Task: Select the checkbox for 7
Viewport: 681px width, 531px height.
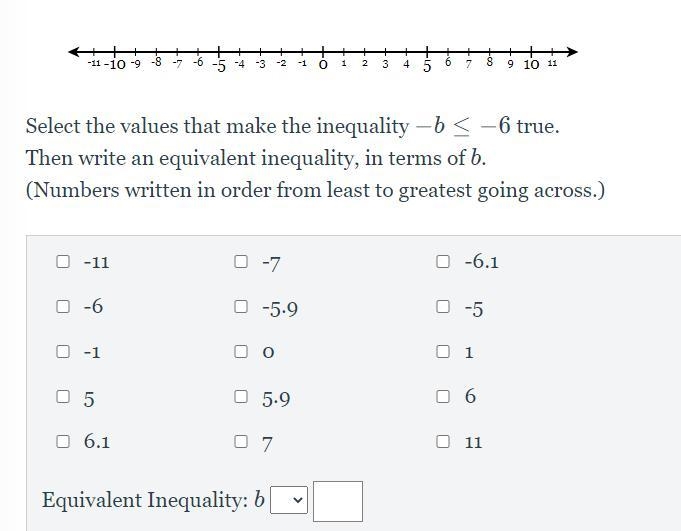Action: pyautogui.click(x=241, y=442)
